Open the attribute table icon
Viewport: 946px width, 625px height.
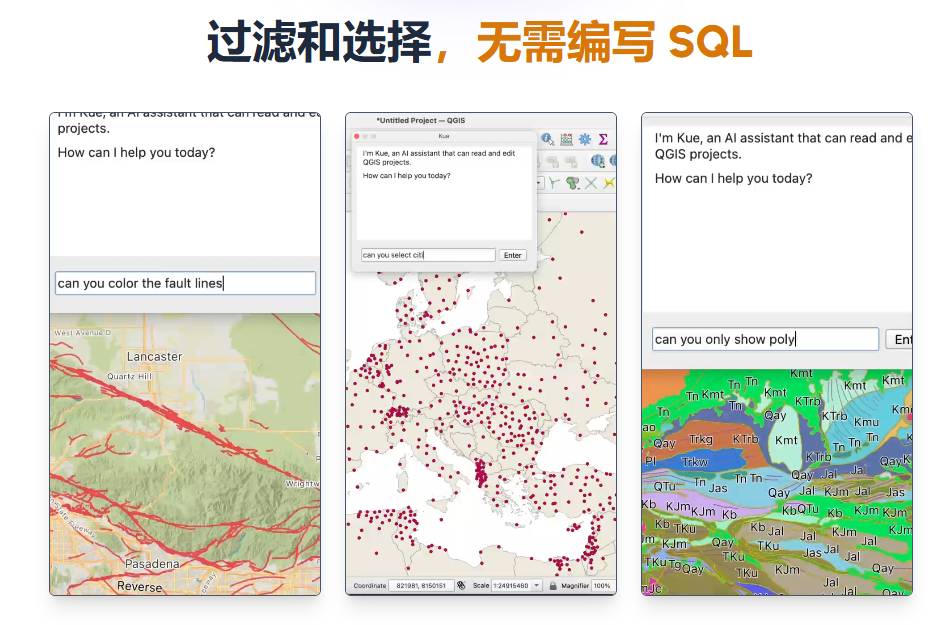[x=567, y=139]
